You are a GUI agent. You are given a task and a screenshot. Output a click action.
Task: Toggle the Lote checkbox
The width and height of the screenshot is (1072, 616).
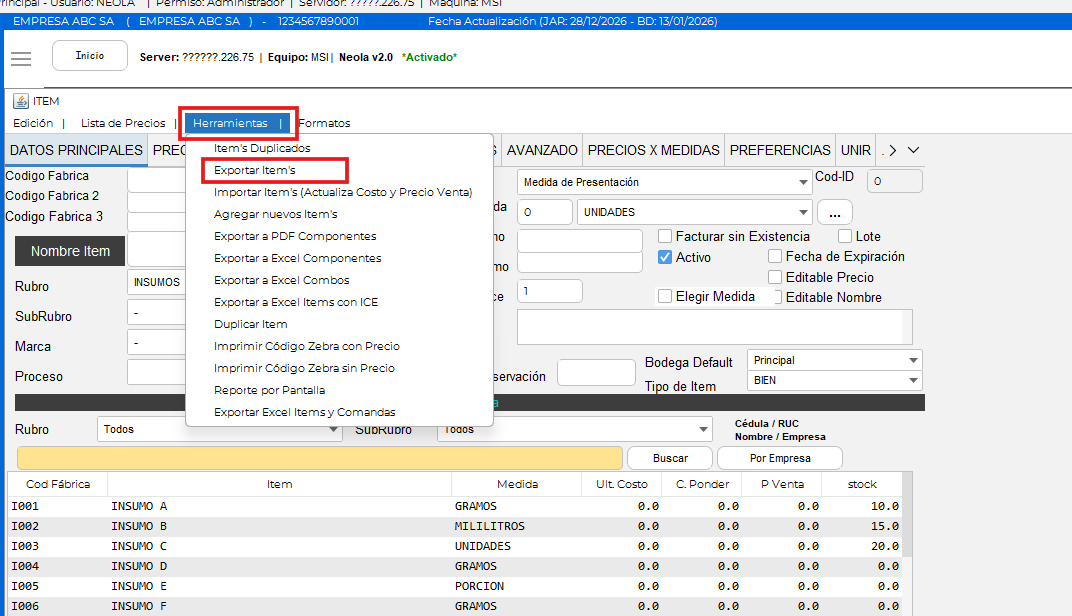coord(845,237)
